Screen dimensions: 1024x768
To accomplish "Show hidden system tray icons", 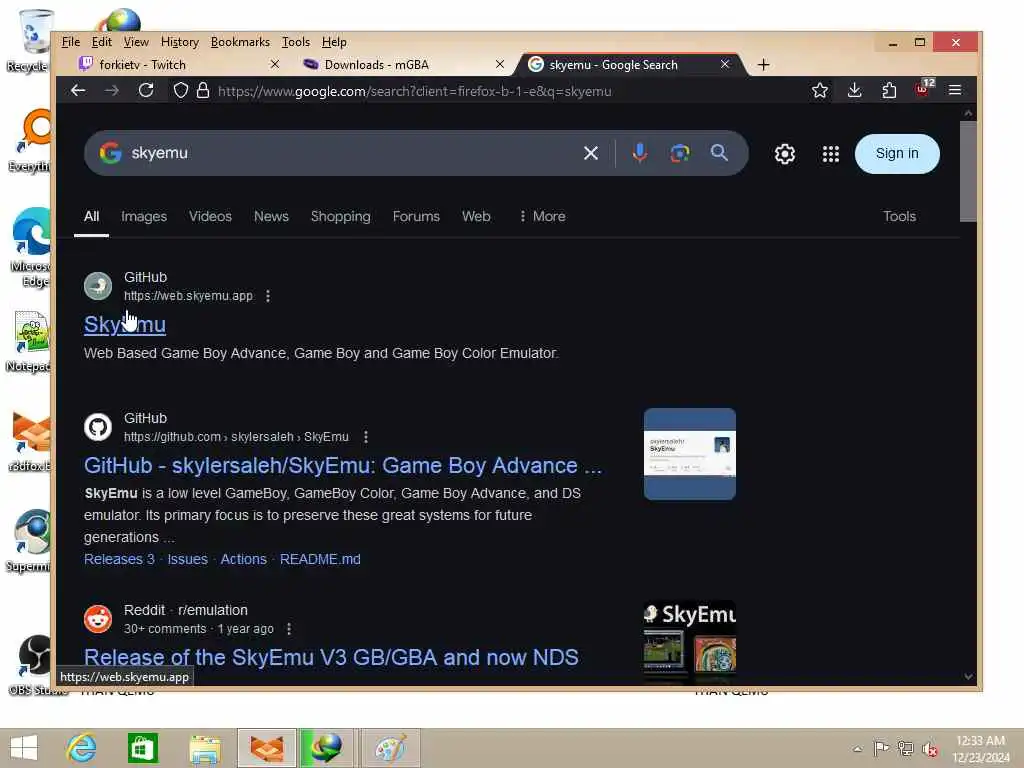I will [x=857, y=749].
